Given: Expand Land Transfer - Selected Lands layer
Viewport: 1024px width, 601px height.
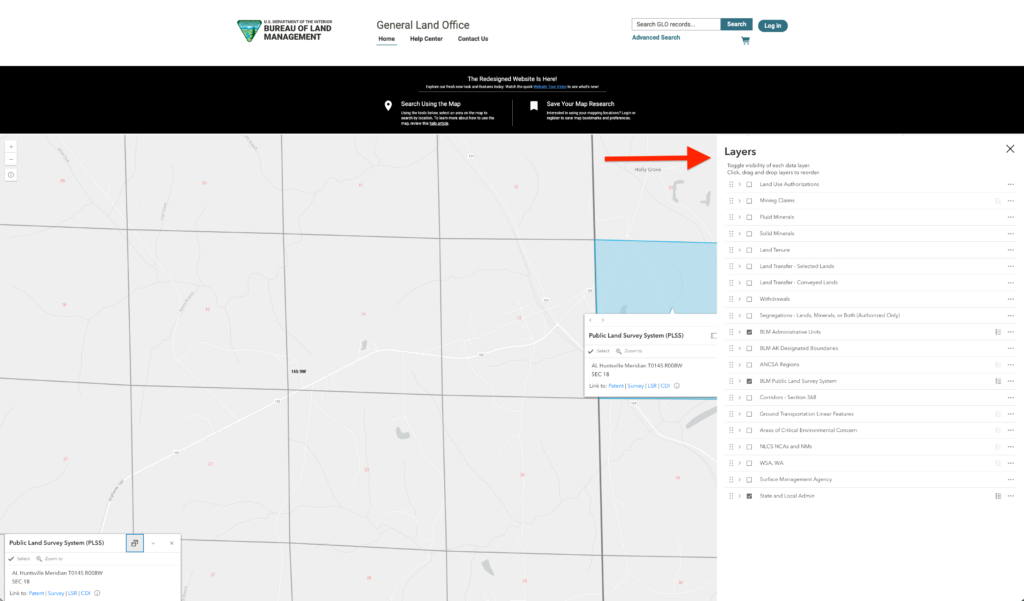Looking at the screenshot, I should coord(740,267).
